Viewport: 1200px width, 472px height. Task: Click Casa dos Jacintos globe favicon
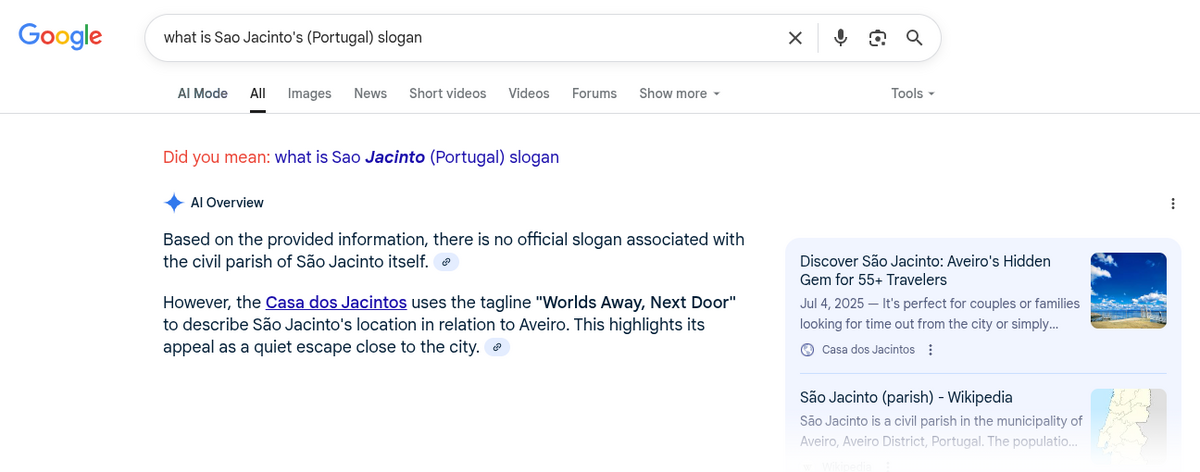(x=808, y=350)
